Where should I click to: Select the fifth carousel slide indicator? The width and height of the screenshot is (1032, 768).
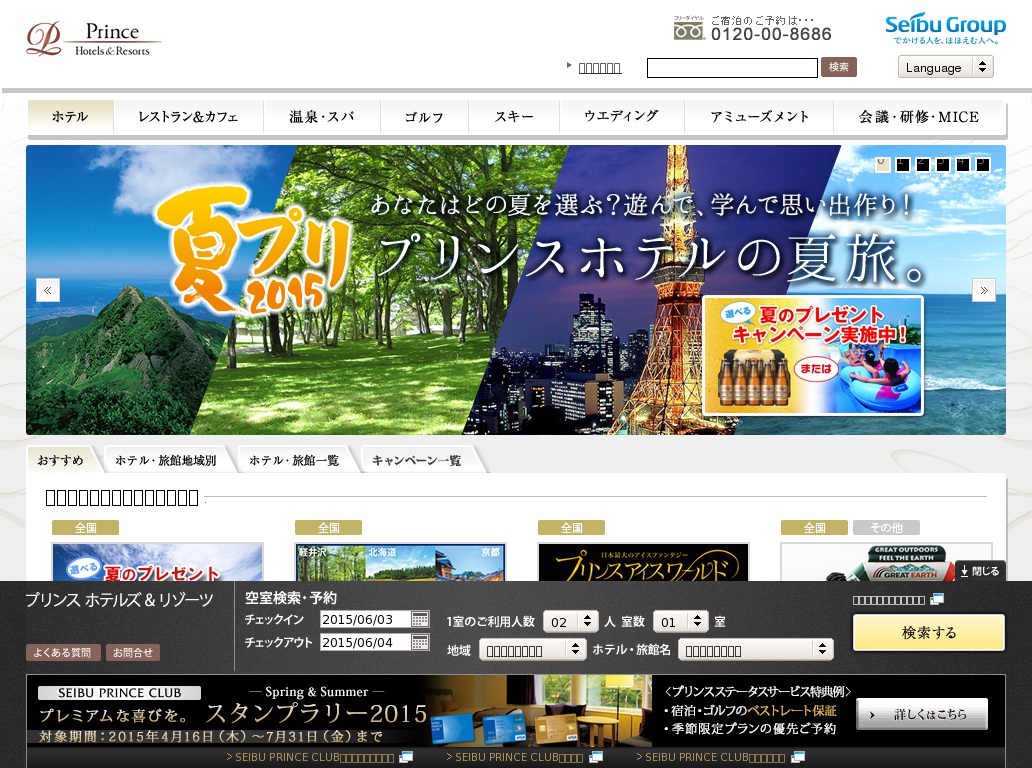pyautogui.click(x=963, y=165)
